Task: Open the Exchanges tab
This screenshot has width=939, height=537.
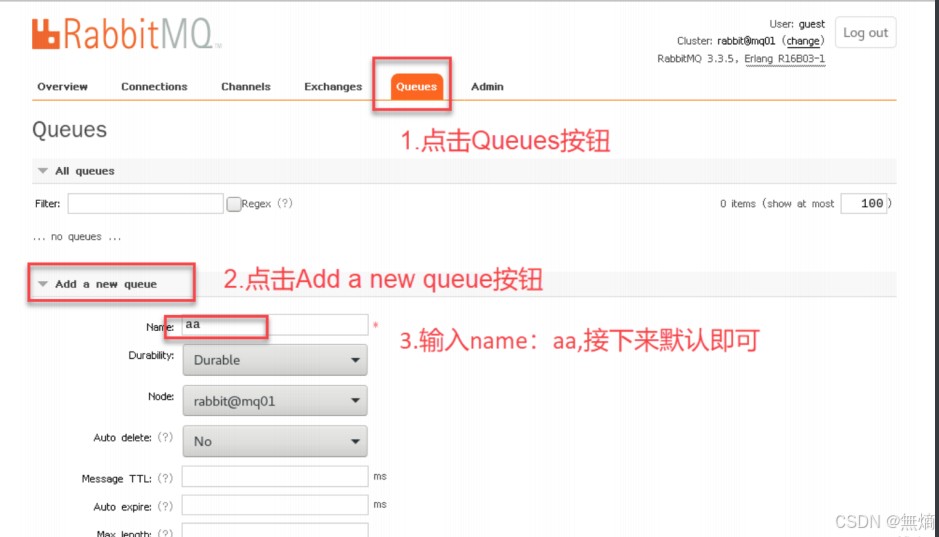Action: 333,87
